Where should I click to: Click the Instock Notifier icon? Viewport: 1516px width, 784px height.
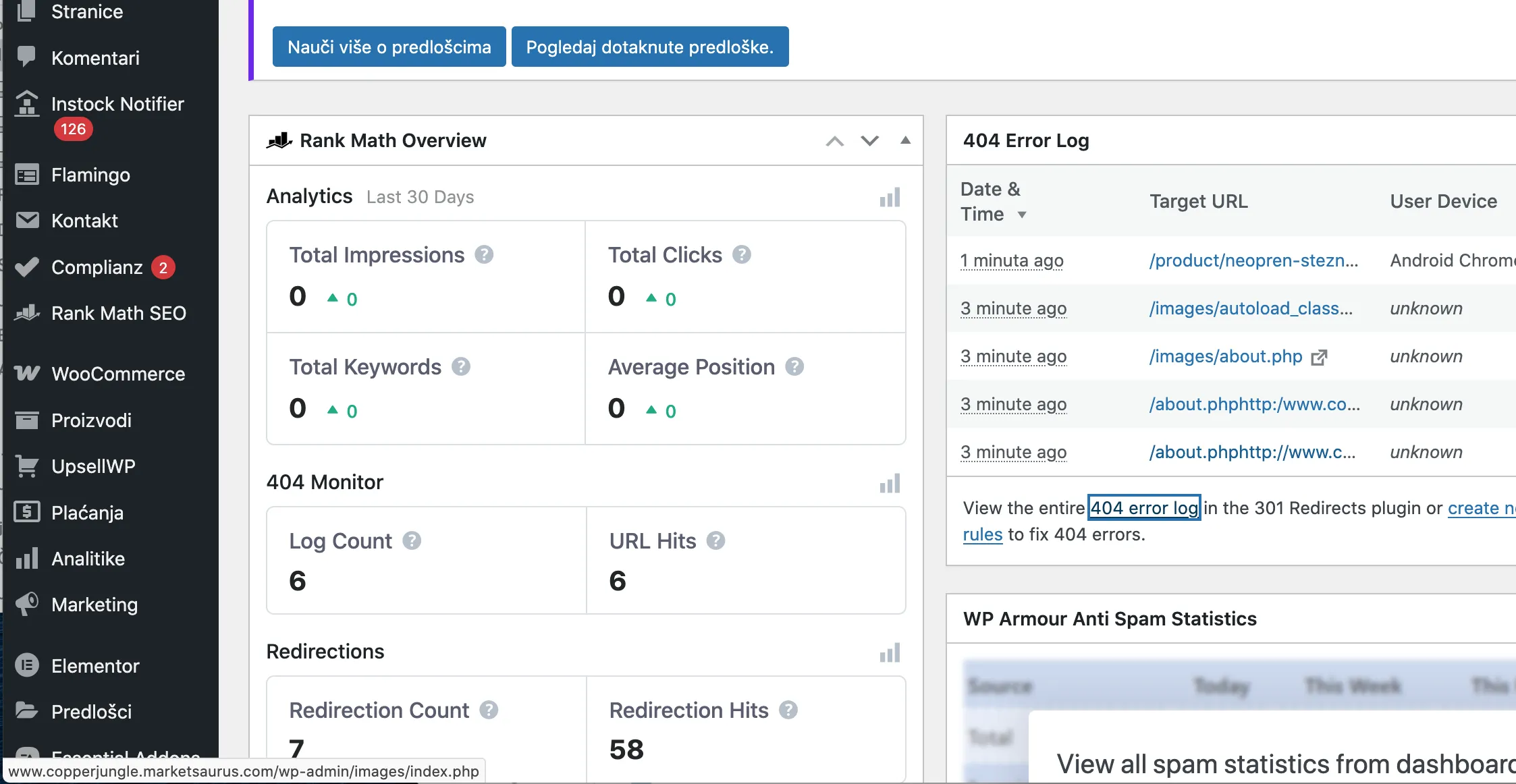click(x=27, y=103)
